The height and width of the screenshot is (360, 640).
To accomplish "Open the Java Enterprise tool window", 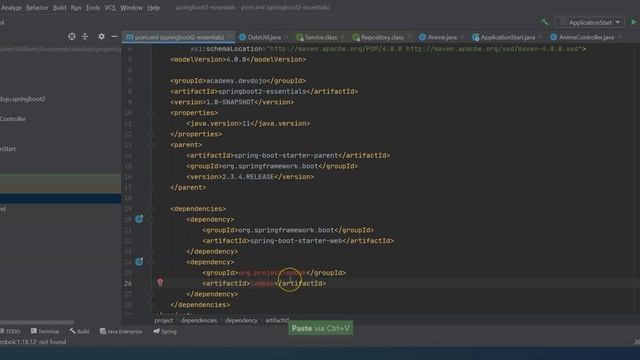I will coord(121,331).
